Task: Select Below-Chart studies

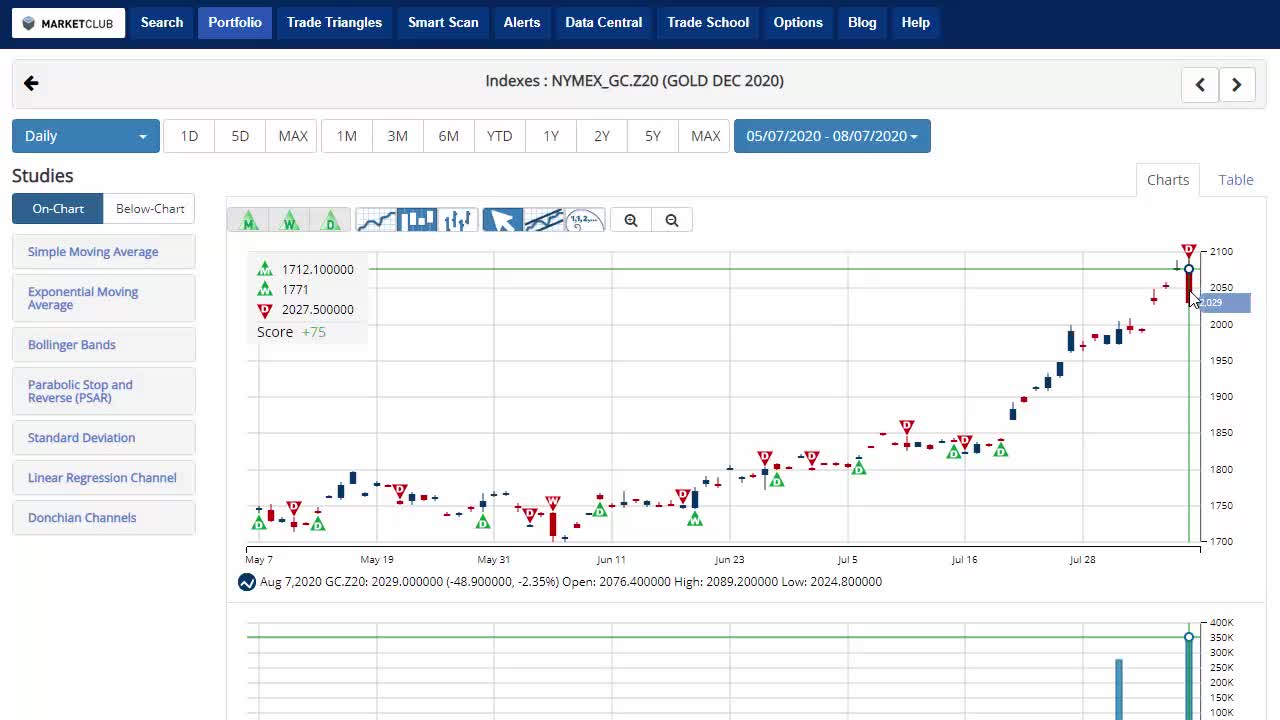Action: point(150,209)
